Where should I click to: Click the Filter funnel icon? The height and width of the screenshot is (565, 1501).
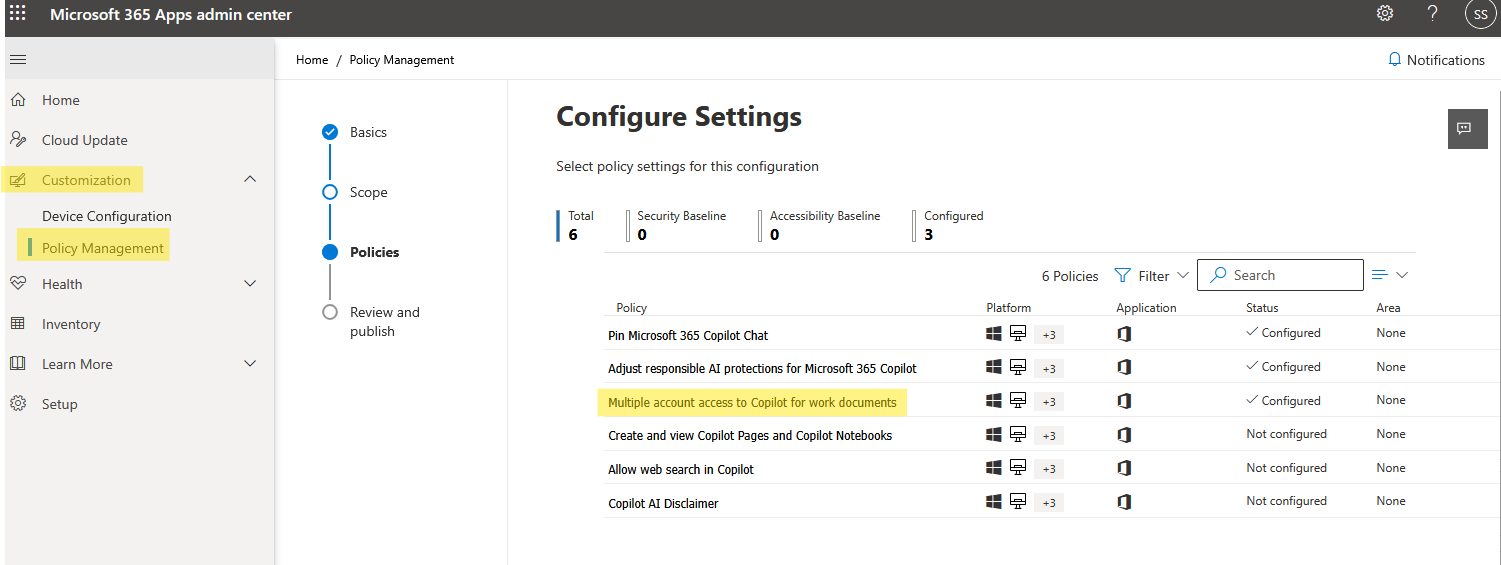click(x=1123, y=275)
